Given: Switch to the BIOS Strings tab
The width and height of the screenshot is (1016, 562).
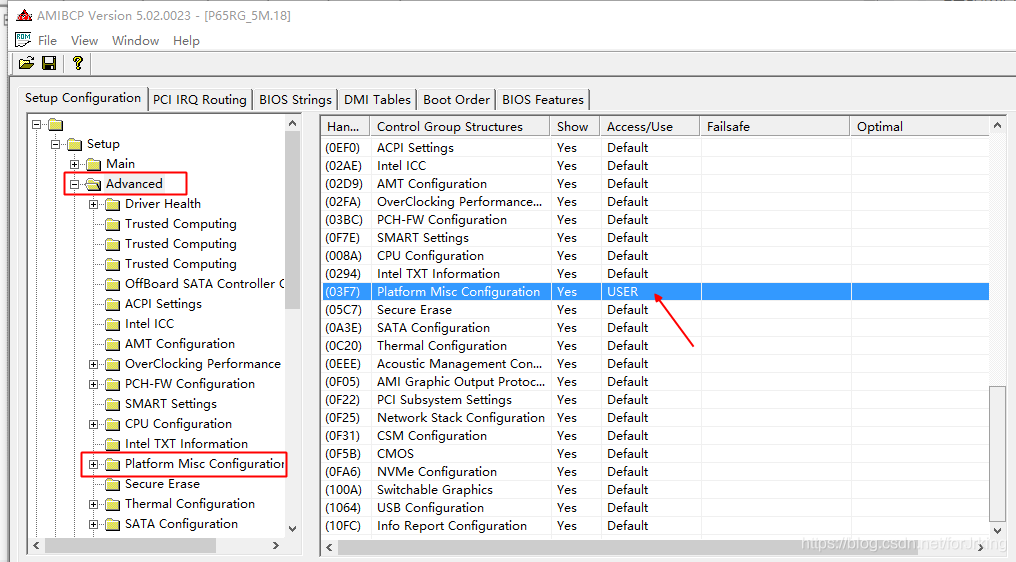Looking at the screenshot, I should click(x=295, y=100).
